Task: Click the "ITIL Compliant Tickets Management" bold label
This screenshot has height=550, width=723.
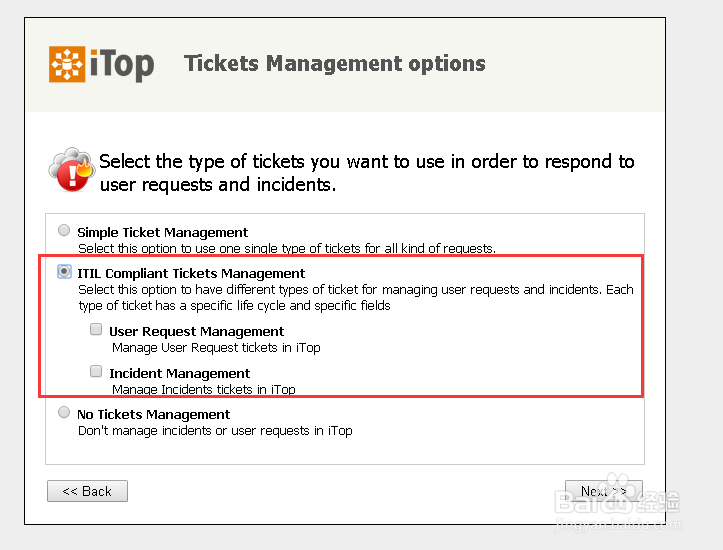Action: tap(191, 273)
